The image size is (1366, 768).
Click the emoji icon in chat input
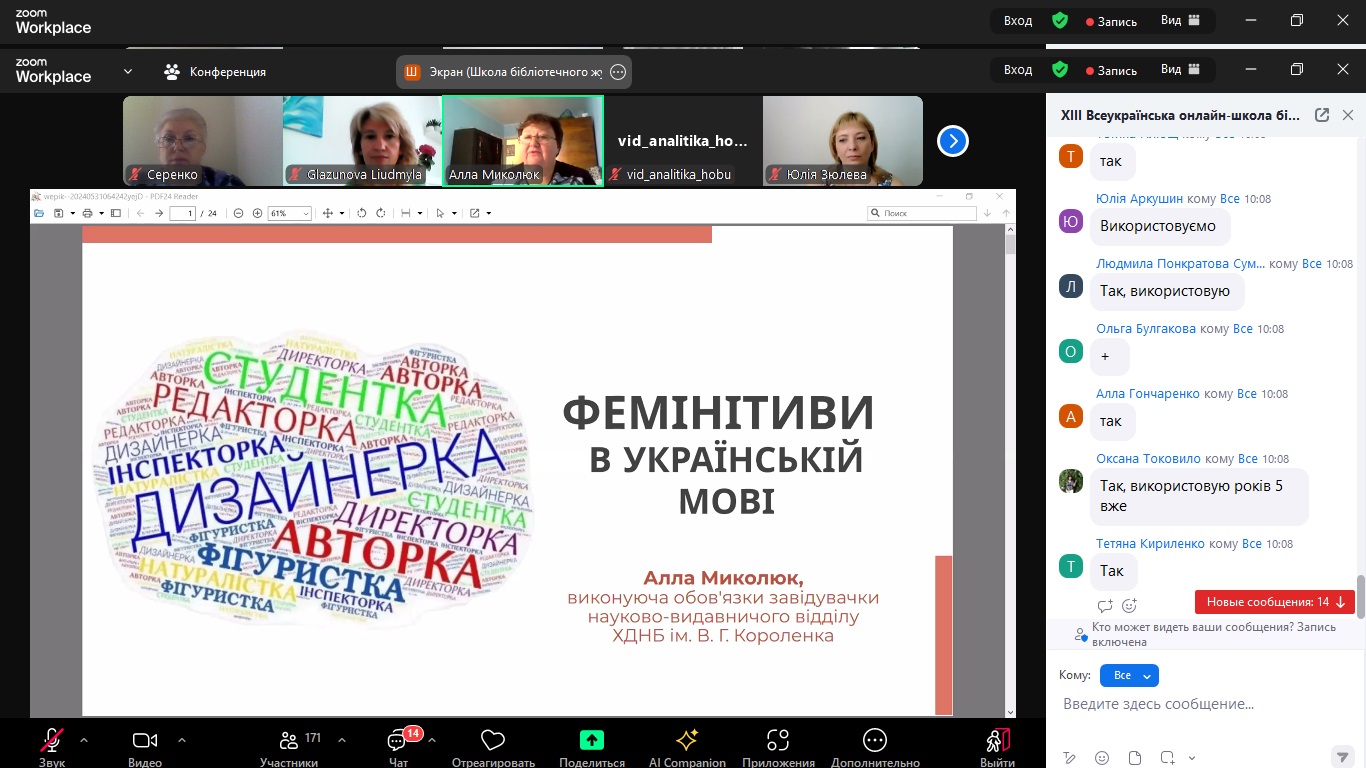tap(1102, 757)
